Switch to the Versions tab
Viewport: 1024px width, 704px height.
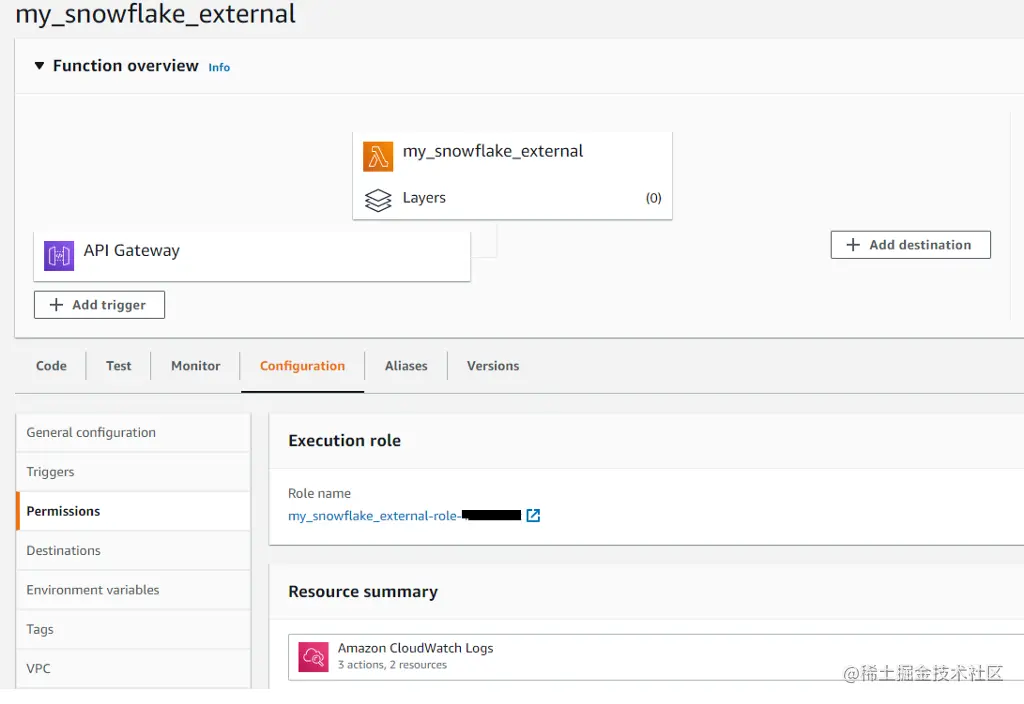click(x=492, y=366)
